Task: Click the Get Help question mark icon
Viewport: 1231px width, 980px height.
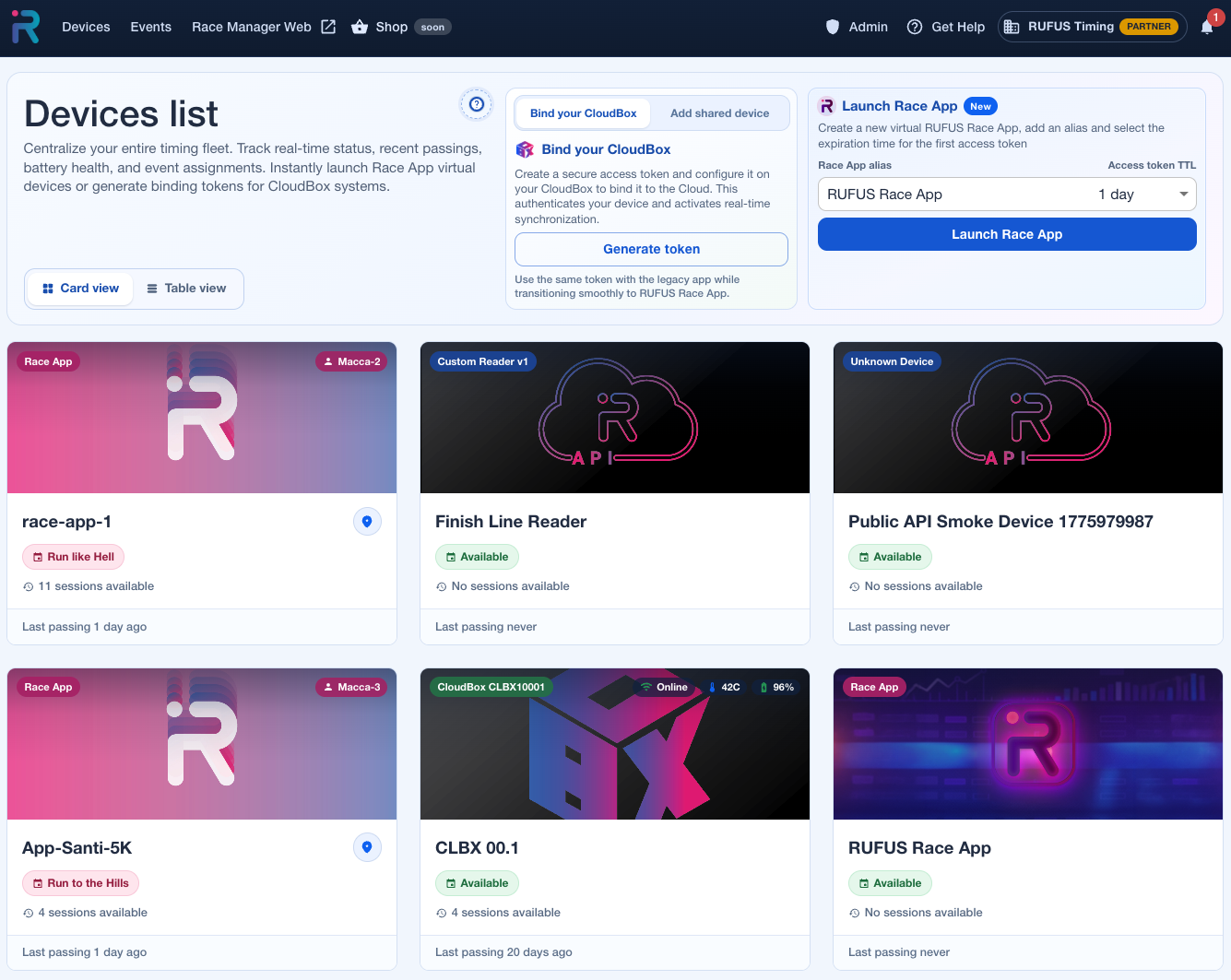Action: point(915,27)
